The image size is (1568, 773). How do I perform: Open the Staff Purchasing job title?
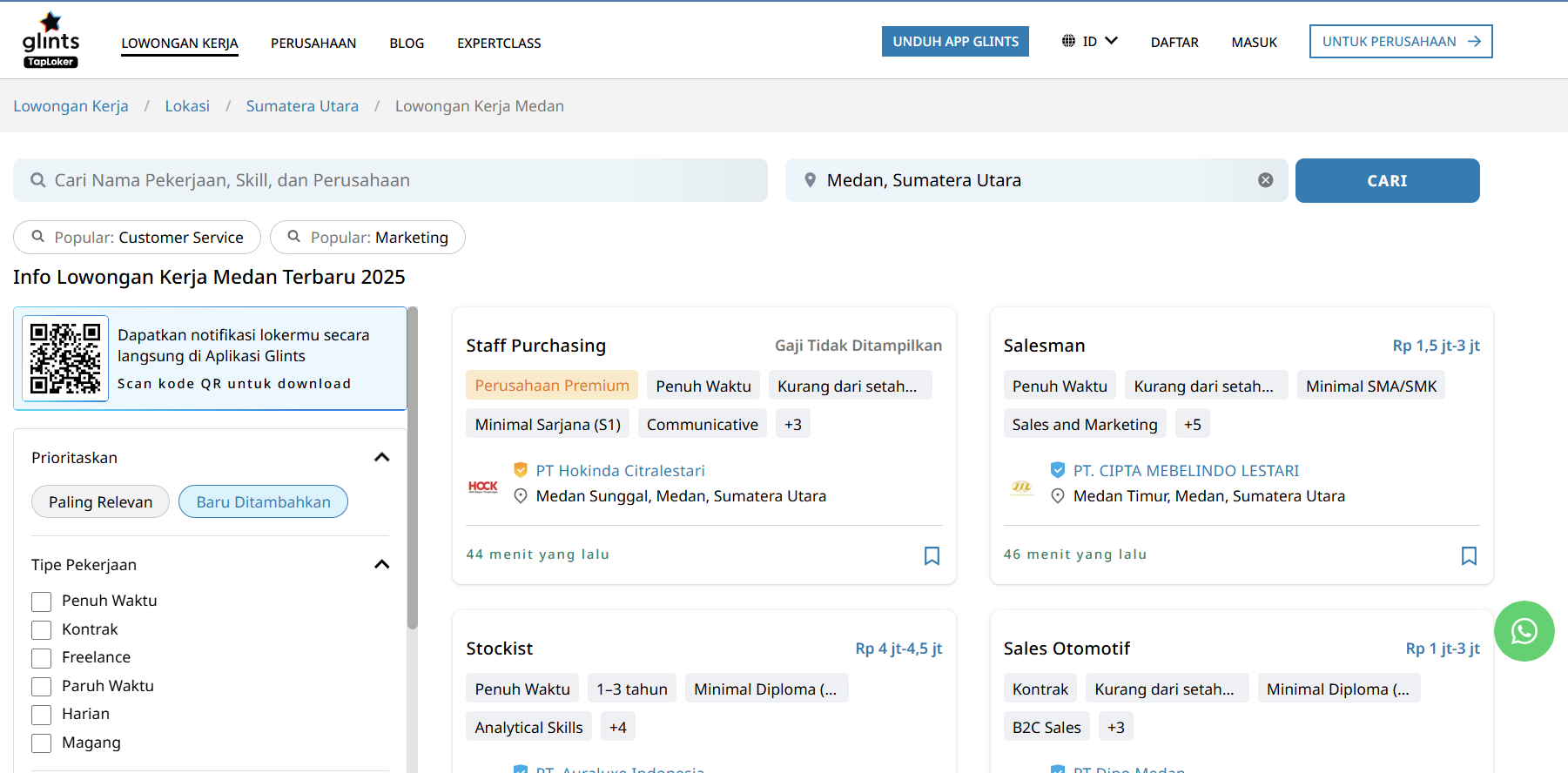pos(535,346)
